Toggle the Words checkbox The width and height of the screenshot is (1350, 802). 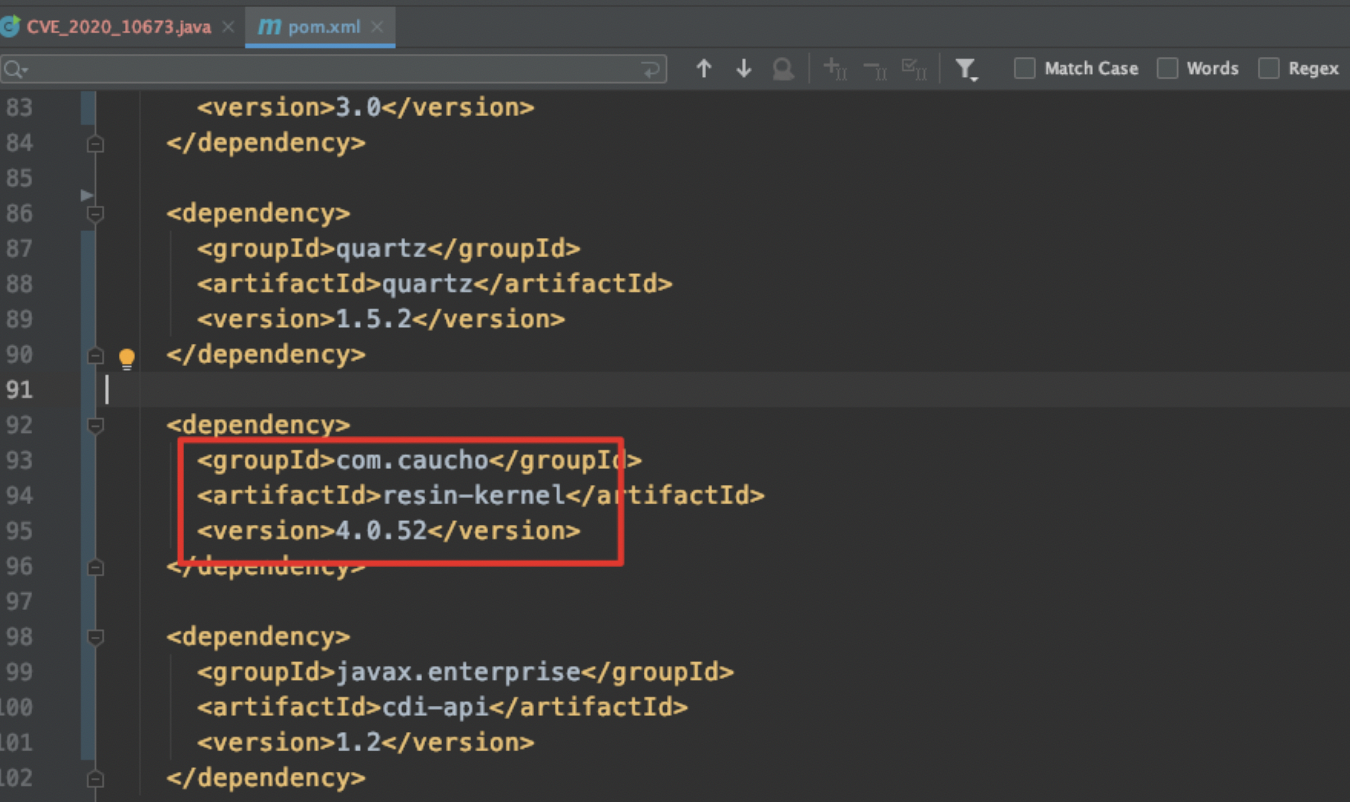[x=1167, y=68]
